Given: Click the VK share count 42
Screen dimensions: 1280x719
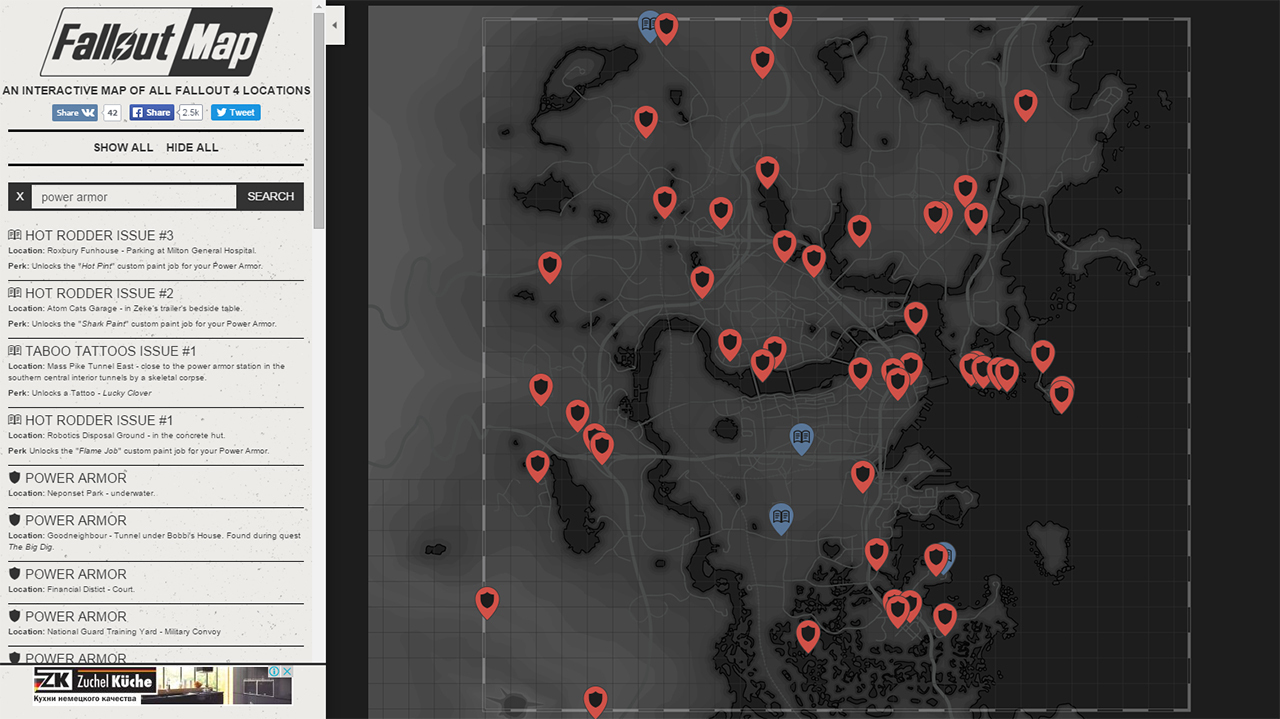Looking at the screenshot, I should tap(113, 113).
